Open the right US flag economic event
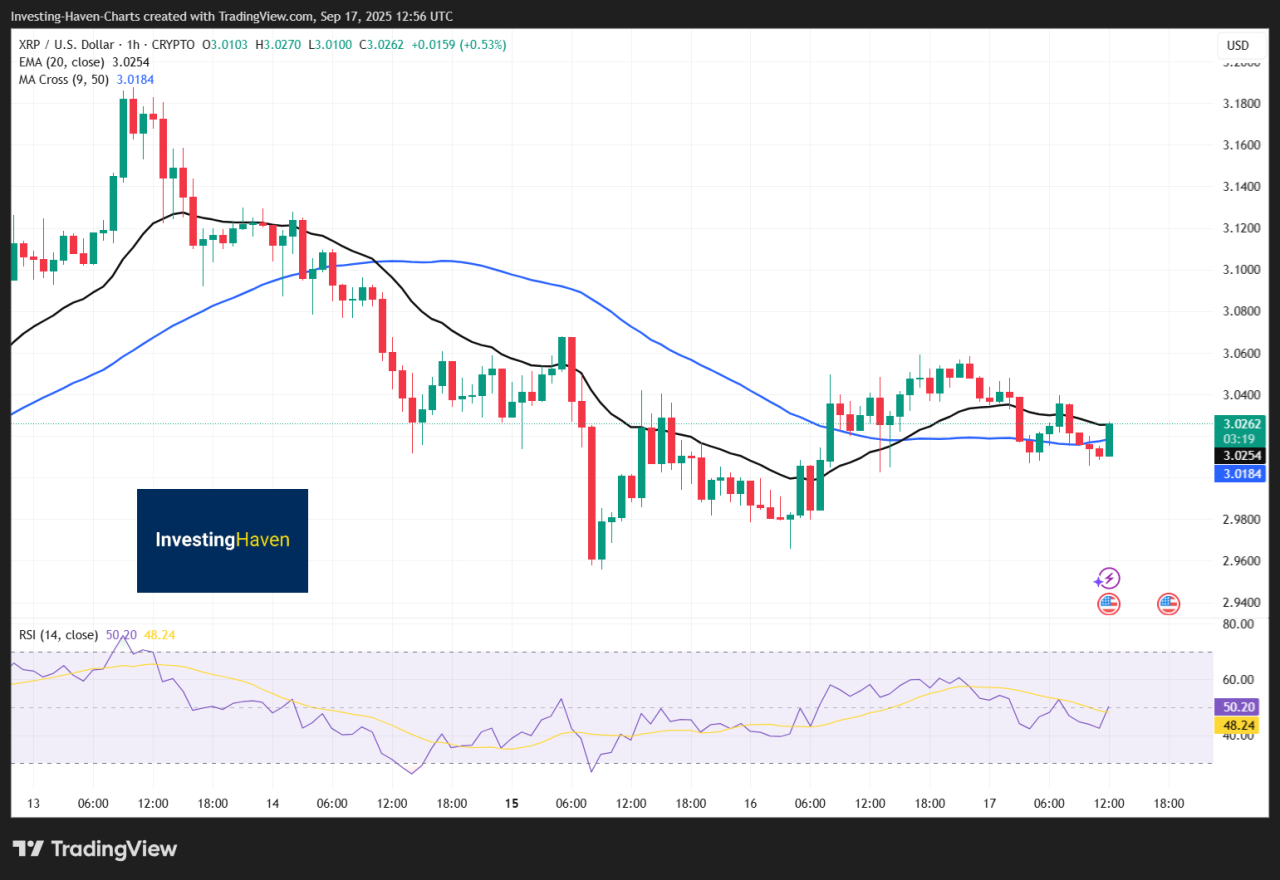The height and width of the screenshot is (880, 1280). pos(1168,603)
